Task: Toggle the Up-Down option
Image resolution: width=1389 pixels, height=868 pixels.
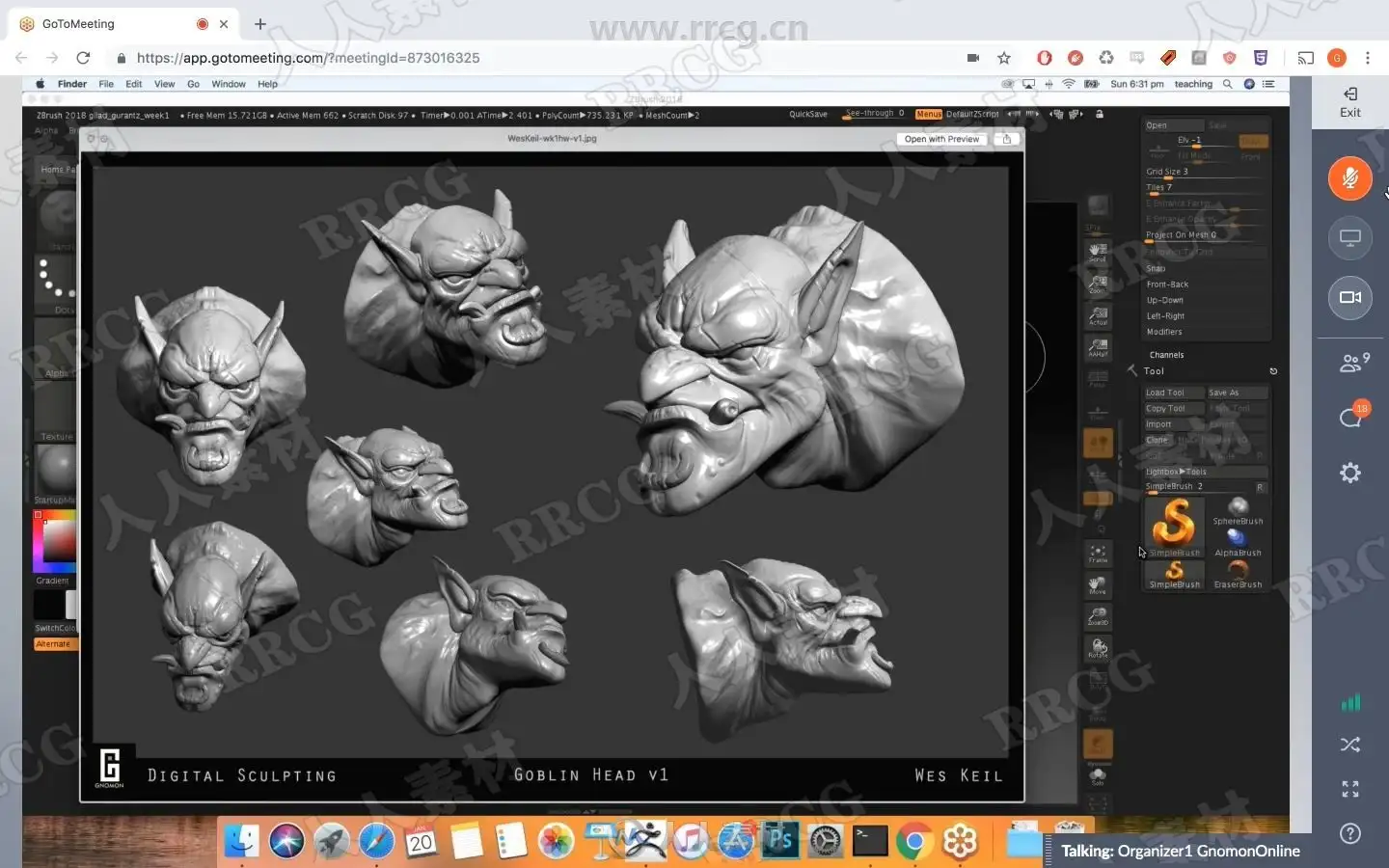Action: point(1164,300)
